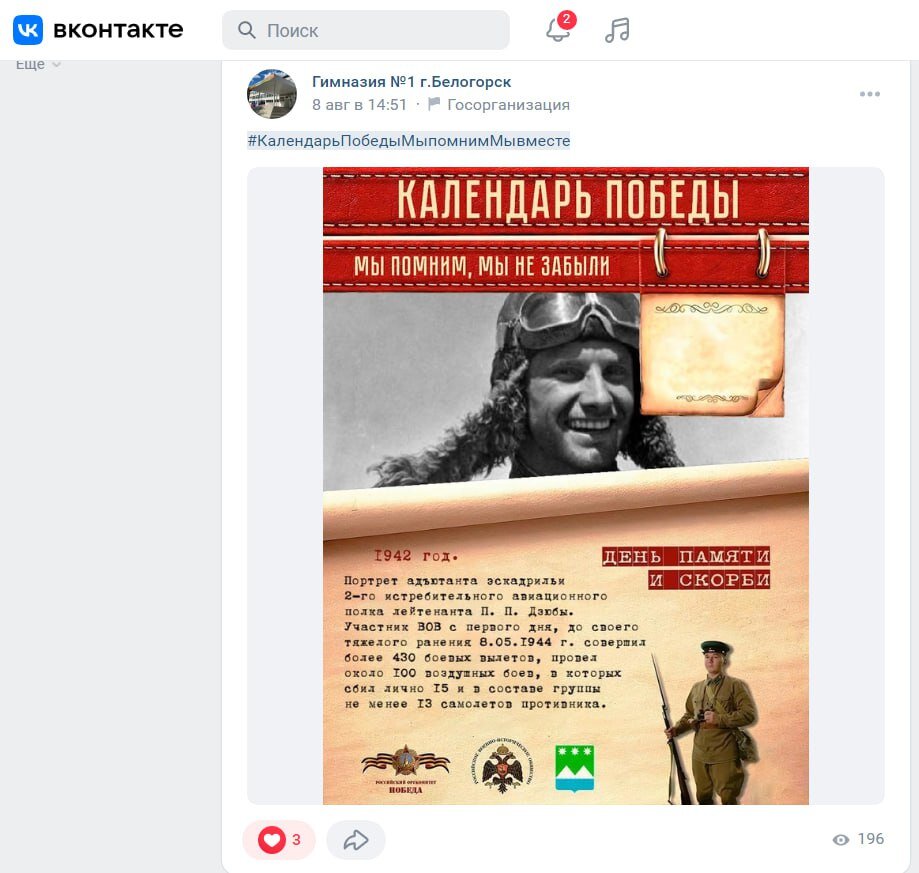This screenshot has height=873, width=919.
Task: Click the eye views counter icon
Action: pos(840,840)
